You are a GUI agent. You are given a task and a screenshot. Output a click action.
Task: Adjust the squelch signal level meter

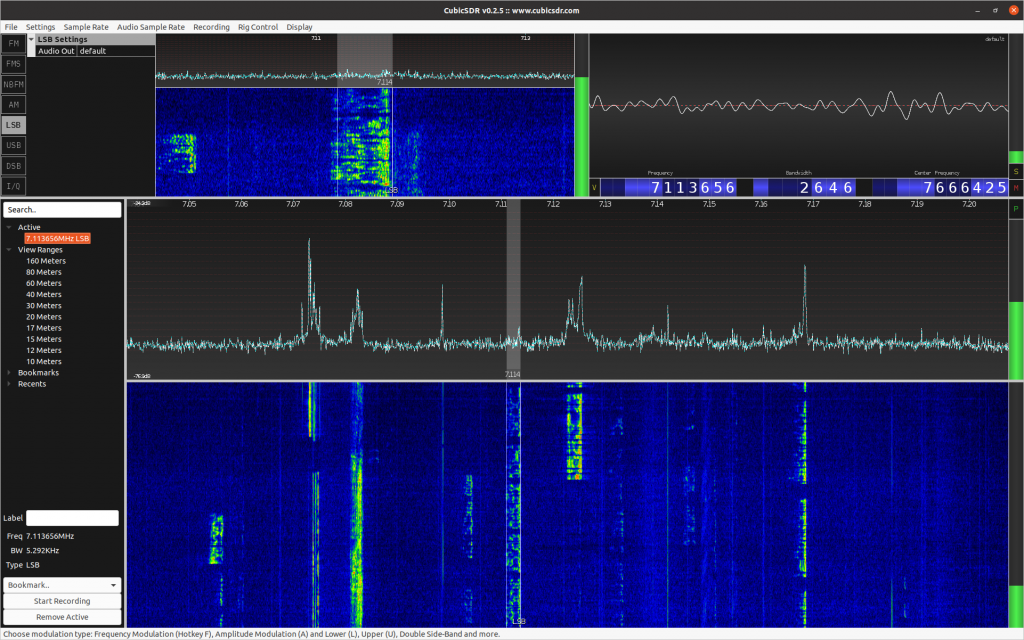(581, 115)
